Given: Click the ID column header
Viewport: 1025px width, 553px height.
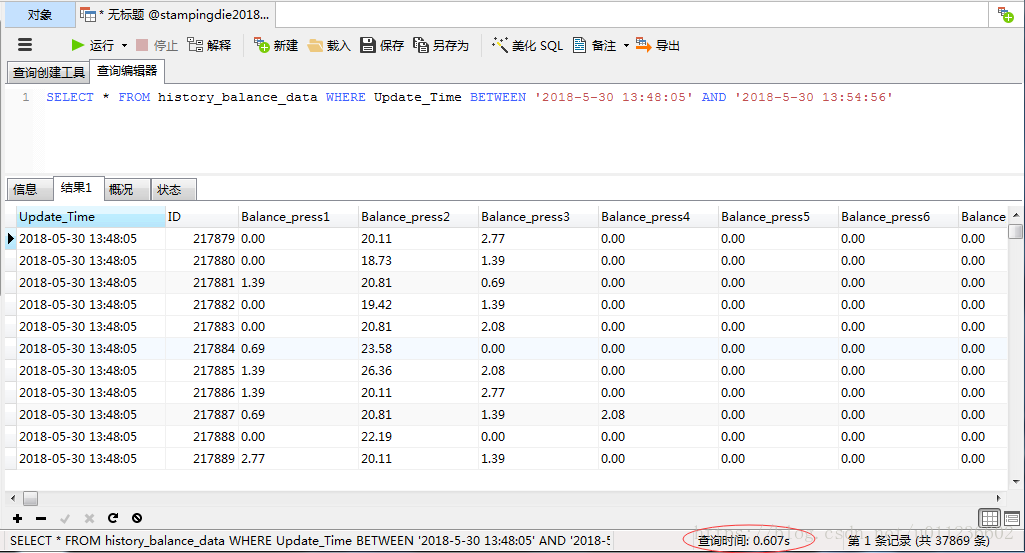Looking at the screenshot, I should click(201, 217).
